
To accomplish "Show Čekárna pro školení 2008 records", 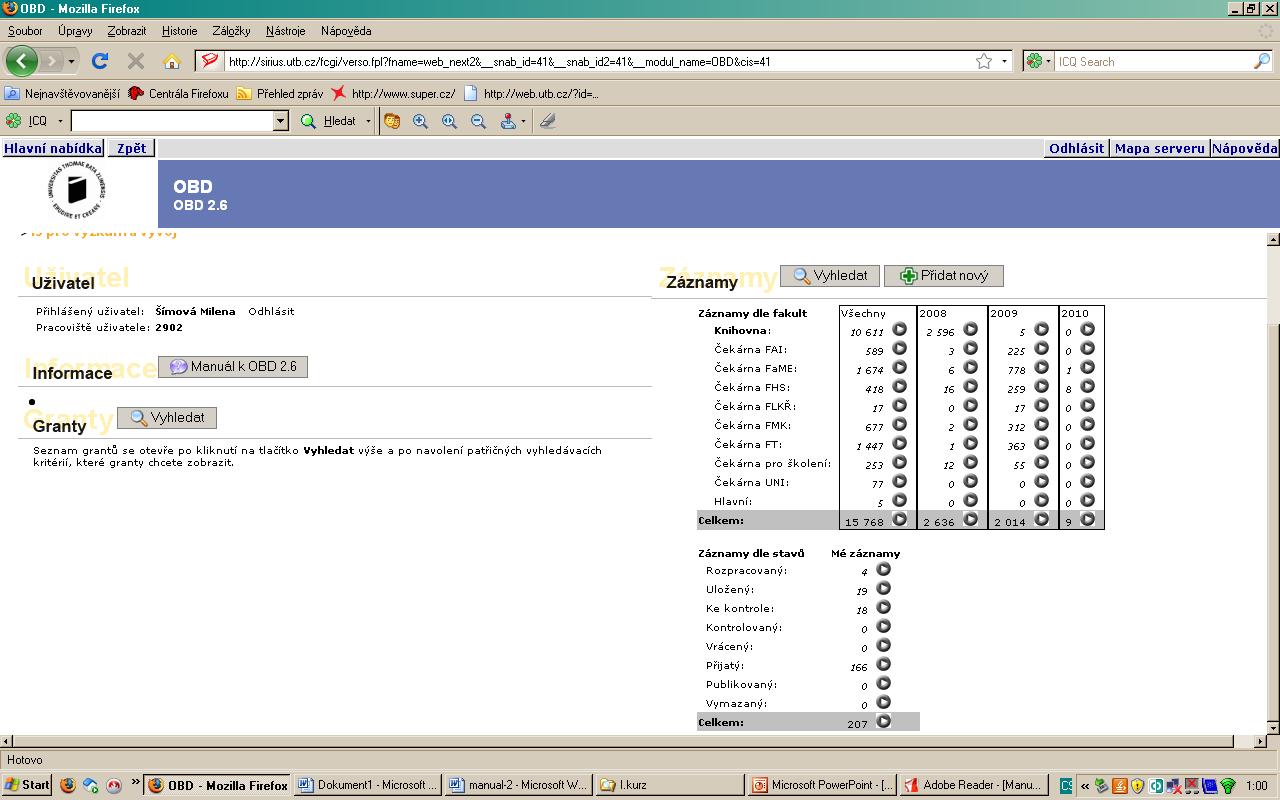I will pyautogui.click(x=970, y=462).
